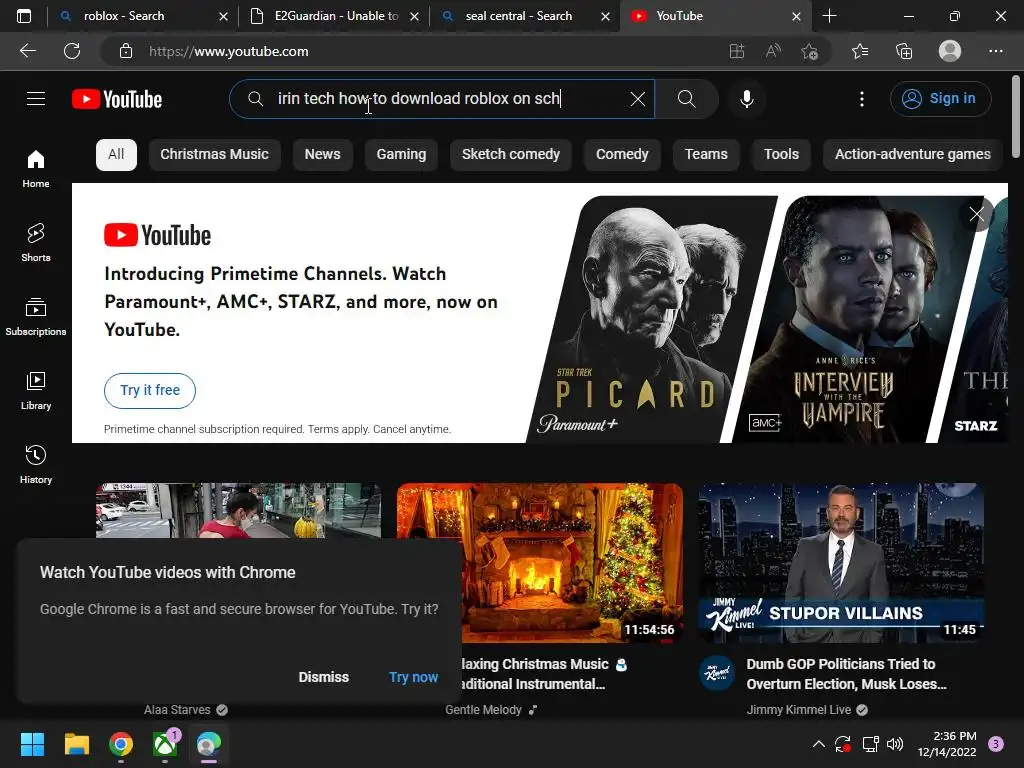Screen dimensions: 1024x768
Task: Open Edge Collections
Action: coord(904,51)
